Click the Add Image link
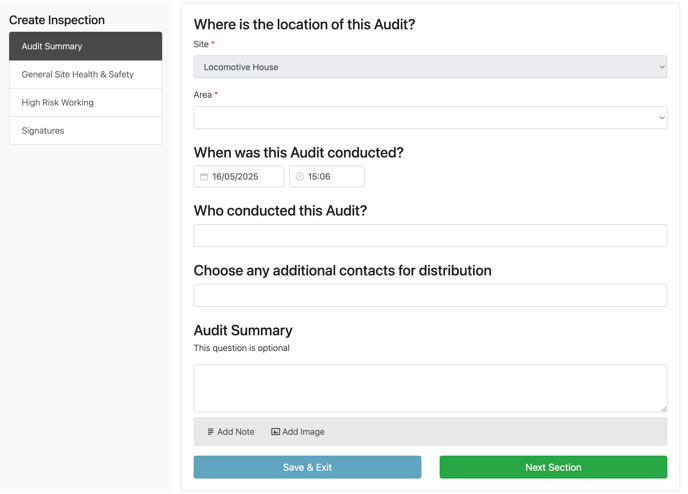This screenshot has height=494, width=688. [298, 432]
